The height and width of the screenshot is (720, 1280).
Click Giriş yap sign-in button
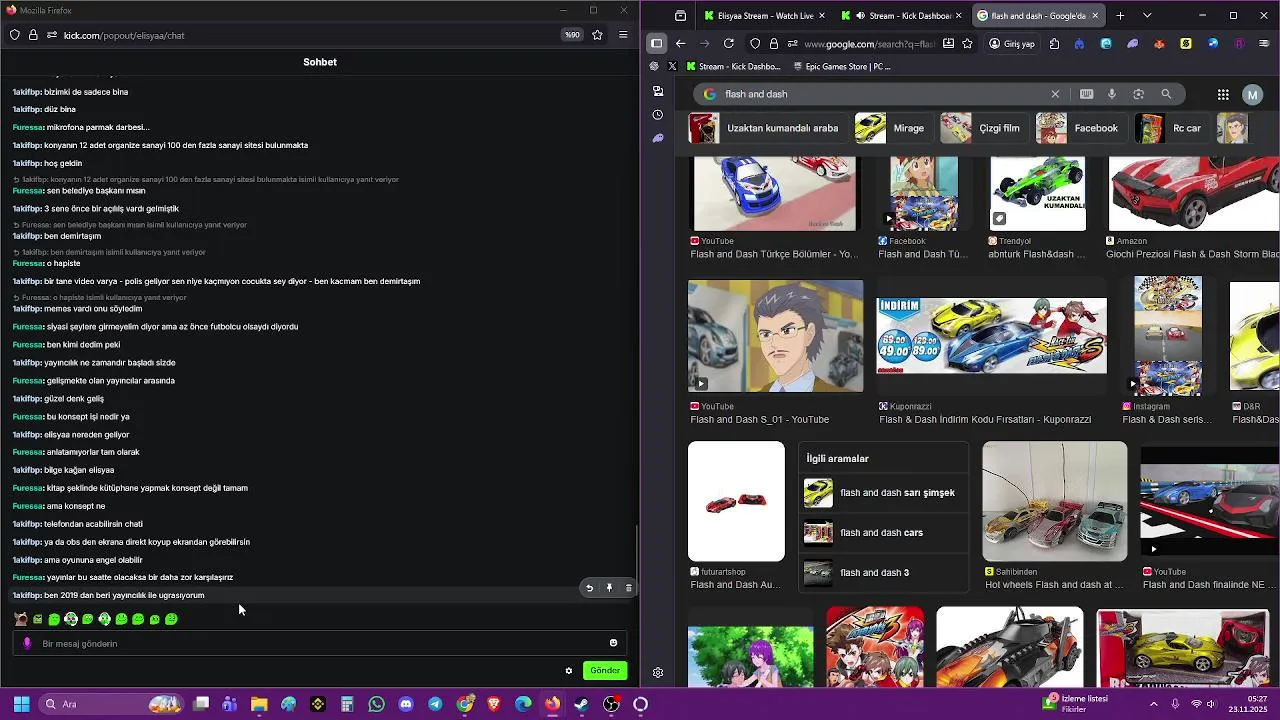coord(1012,44)
